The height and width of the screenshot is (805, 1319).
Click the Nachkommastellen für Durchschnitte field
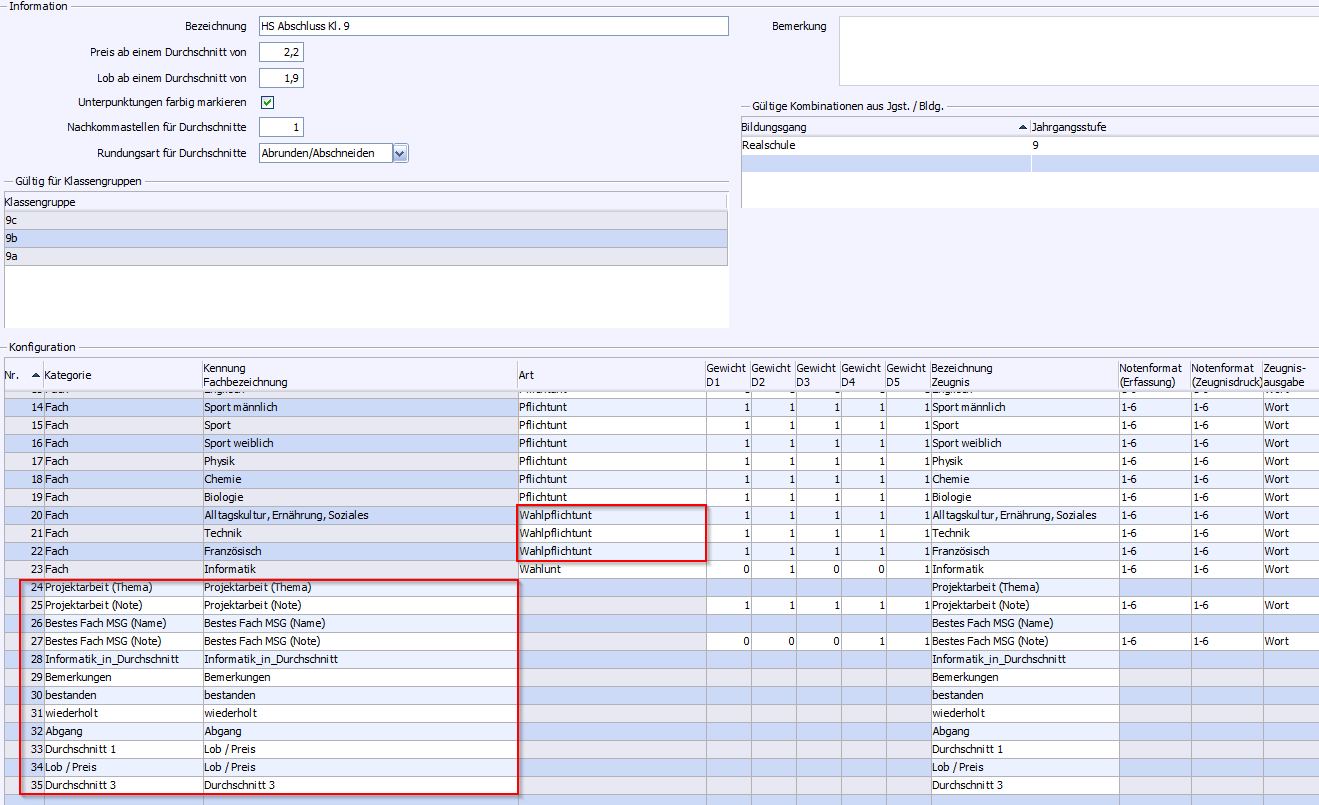pyautogui.click(x=281, y=127)
